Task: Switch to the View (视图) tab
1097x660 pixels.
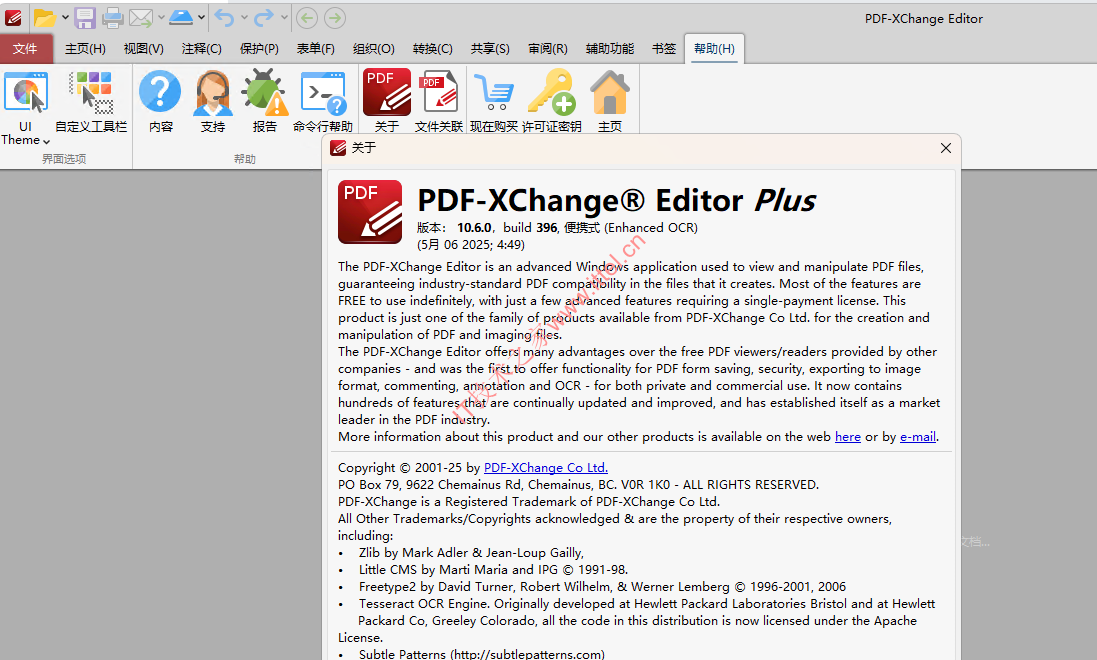Action: pyautogui.click(x=143, y=49)
